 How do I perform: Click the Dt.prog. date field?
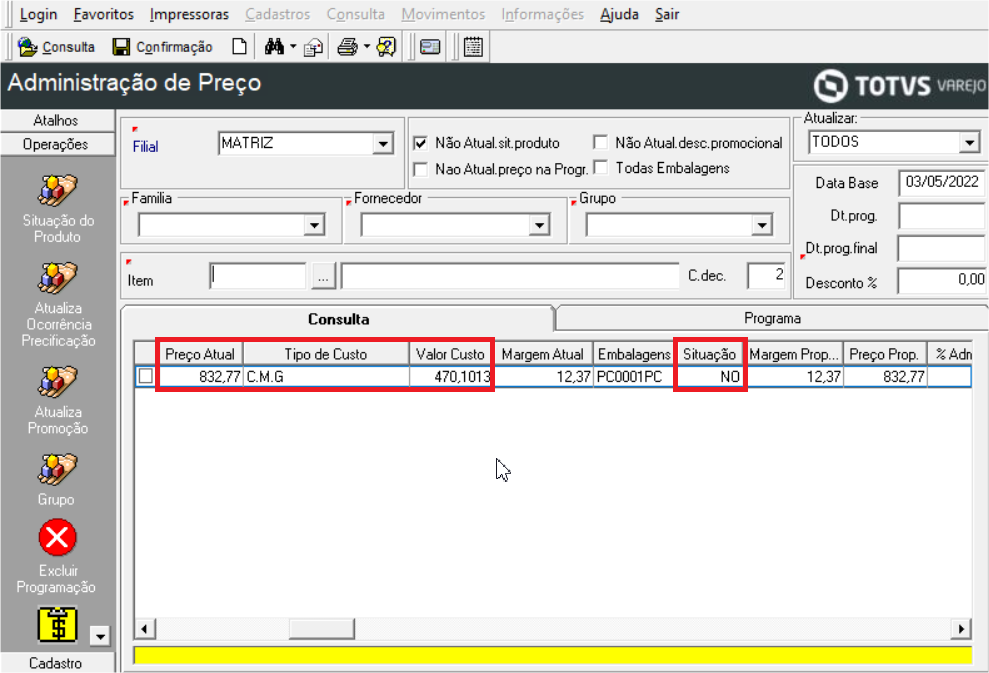(942, 216)
